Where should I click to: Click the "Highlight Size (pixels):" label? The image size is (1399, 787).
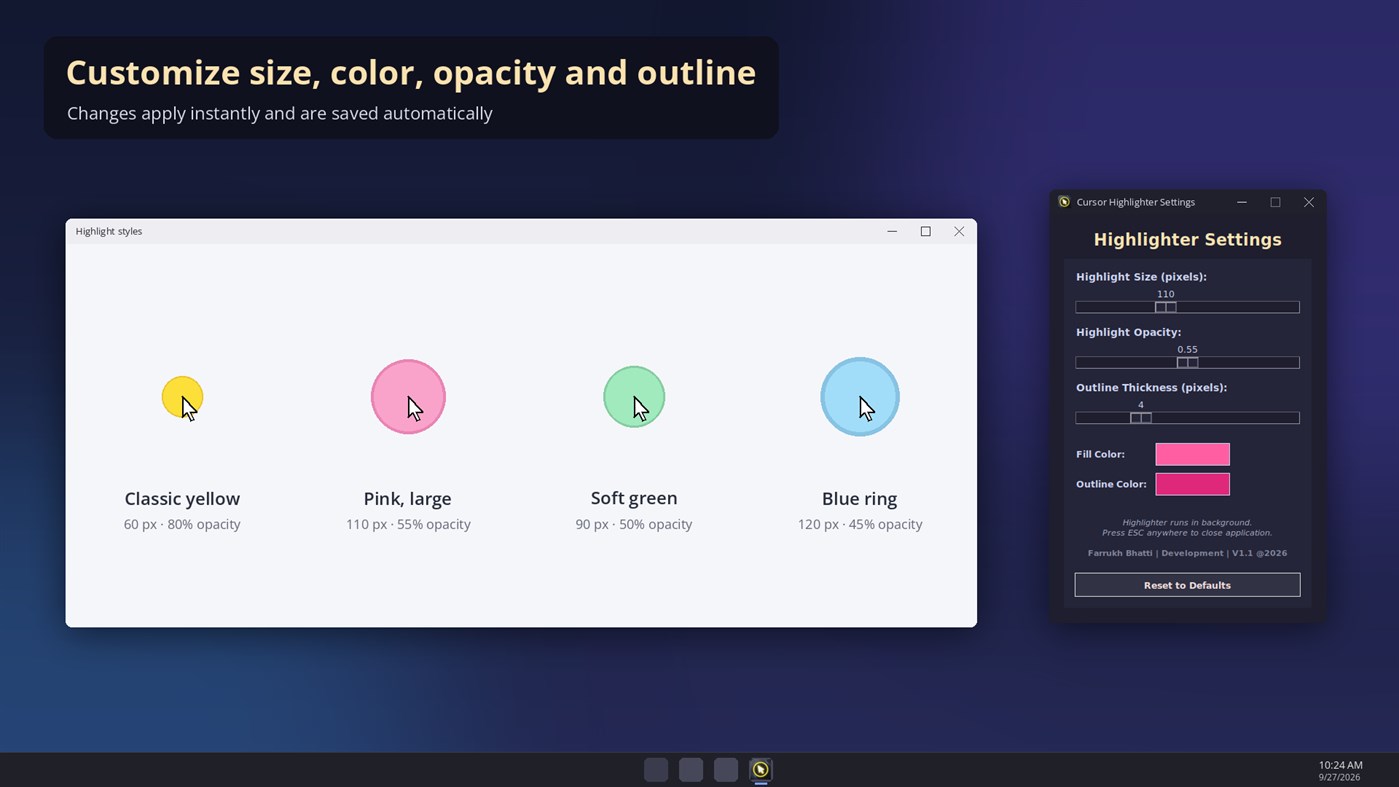(1141, 277)
